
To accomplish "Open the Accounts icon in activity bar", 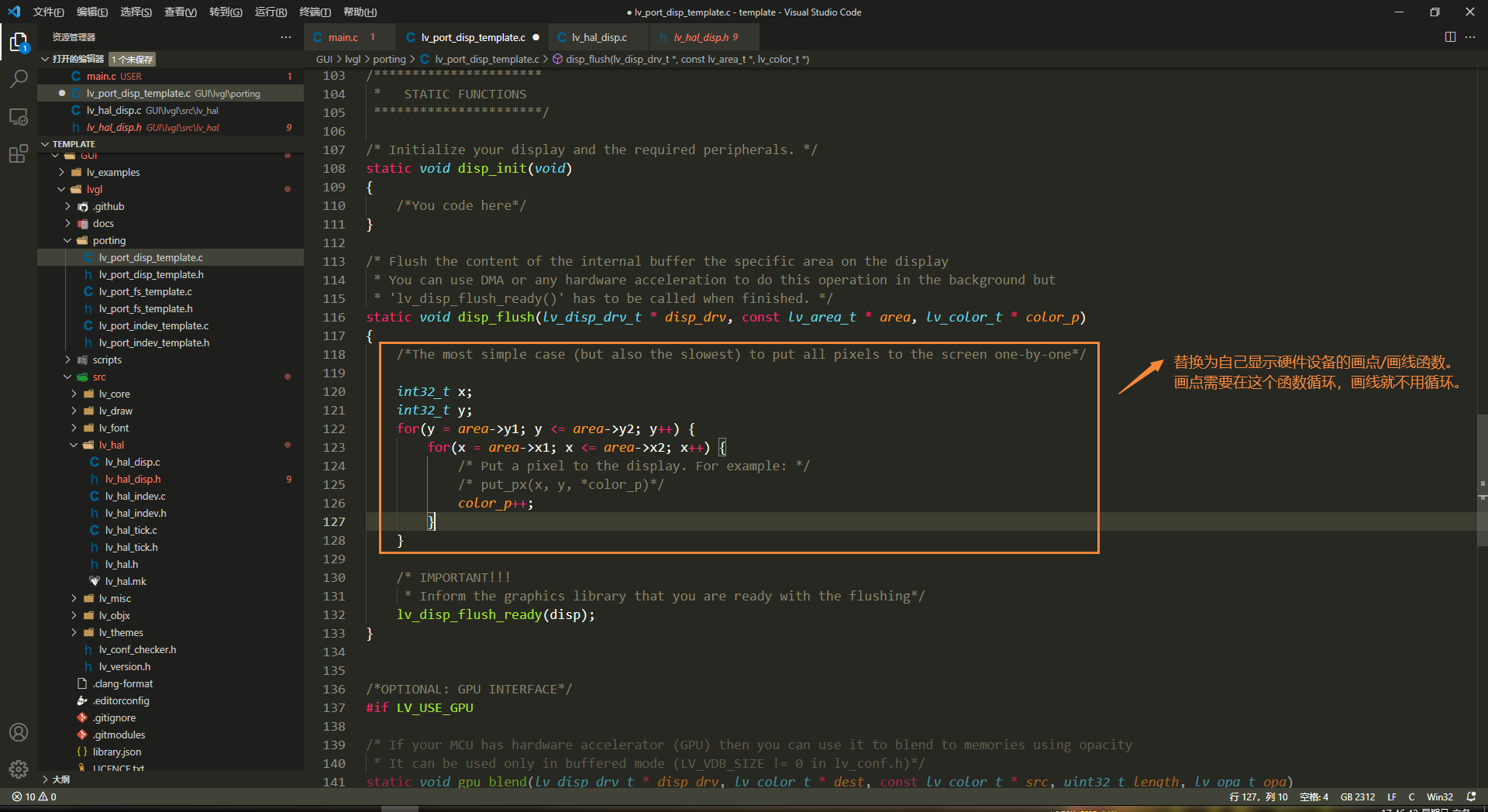I will pos(19,732).
